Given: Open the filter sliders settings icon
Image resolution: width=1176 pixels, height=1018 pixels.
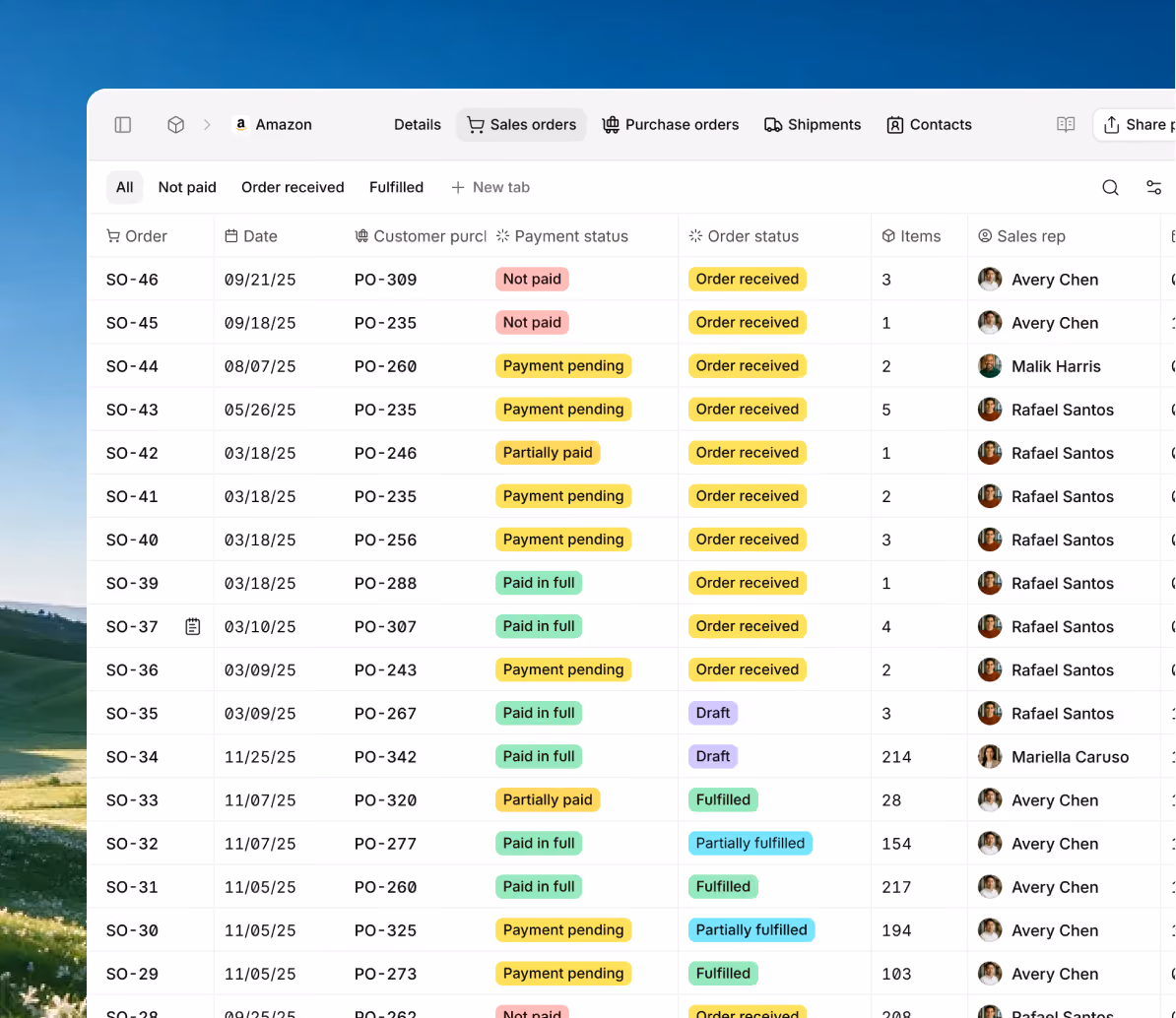Looking at the screenshot, I should point(1153,187).
